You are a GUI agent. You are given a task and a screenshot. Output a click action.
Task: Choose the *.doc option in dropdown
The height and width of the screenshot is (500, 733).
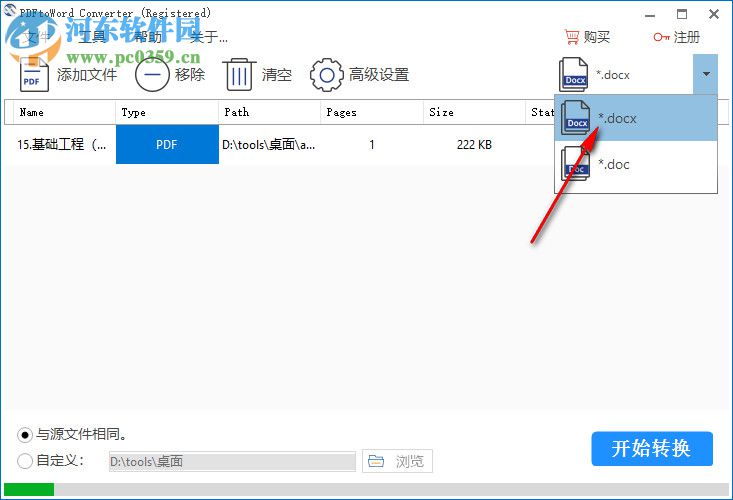click(x=636, y=164)
